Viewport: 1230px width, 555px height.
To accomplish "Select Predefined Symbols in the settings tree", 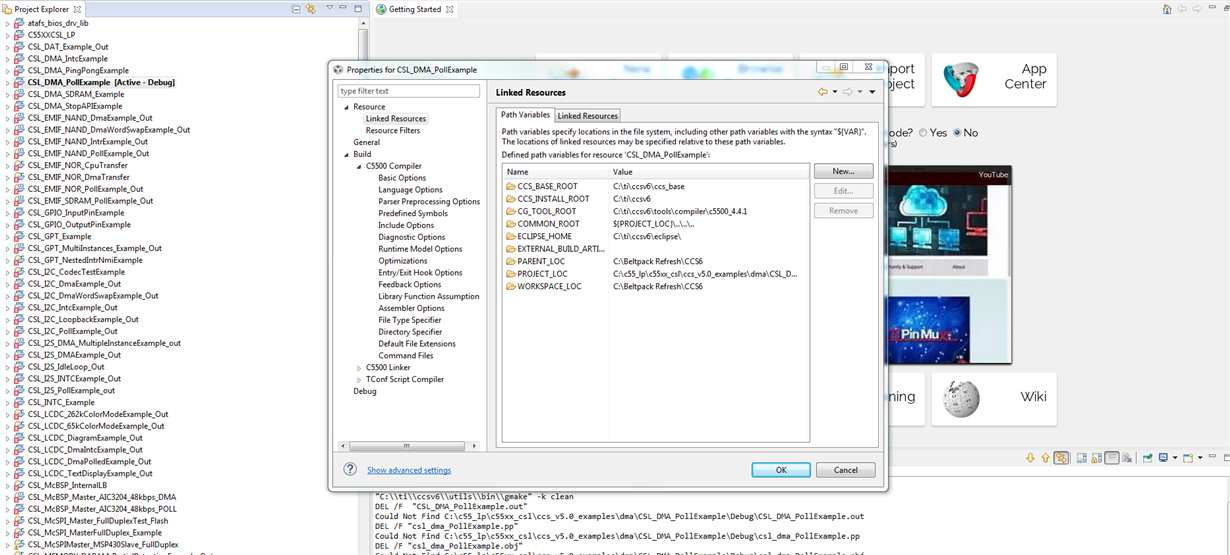I will tap(413, 213).
